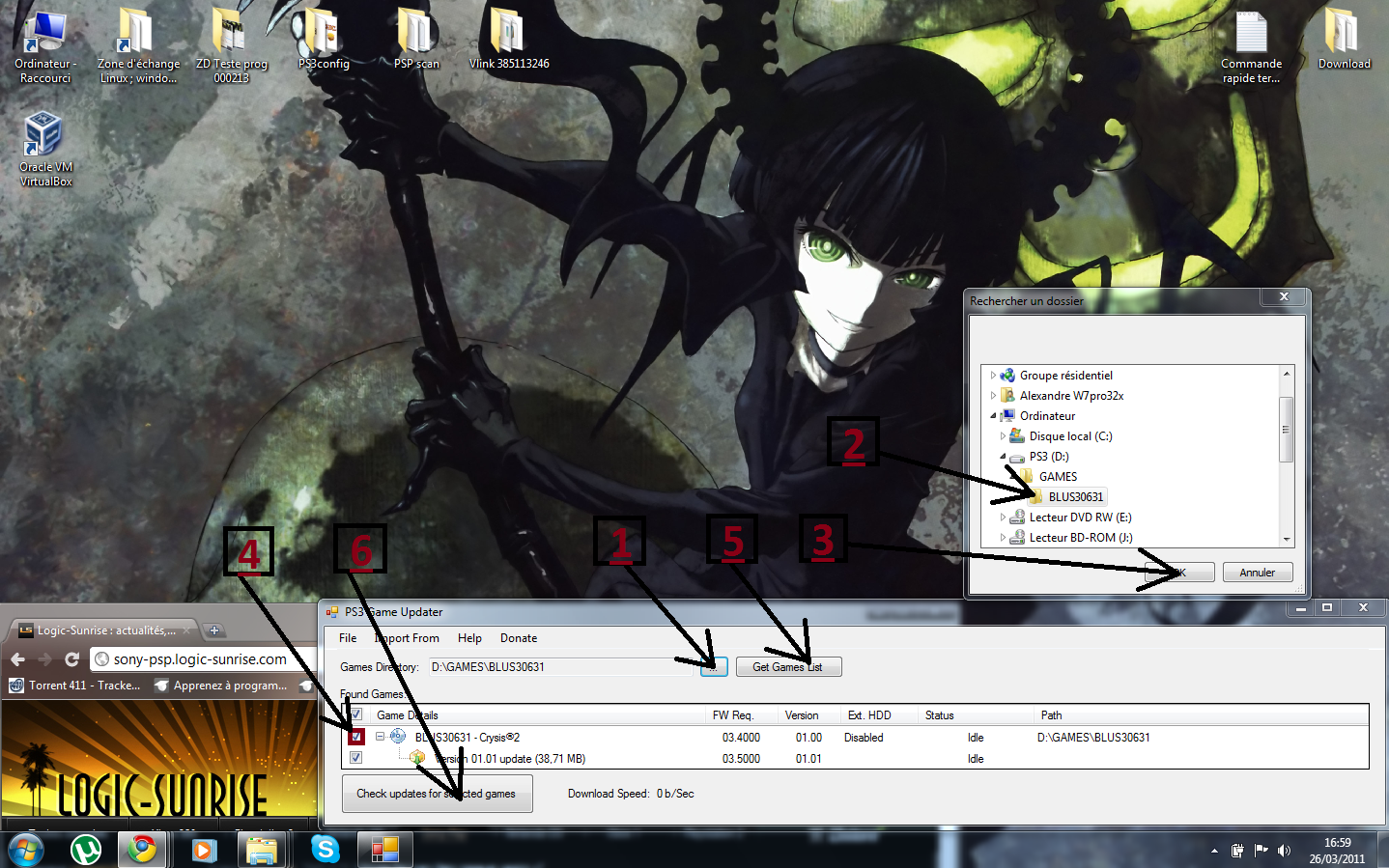This screenshot has height=868, width=1389.
Task: Click the "Disabled" Ext. HDD cell
Action: click(x=864, y=738)
